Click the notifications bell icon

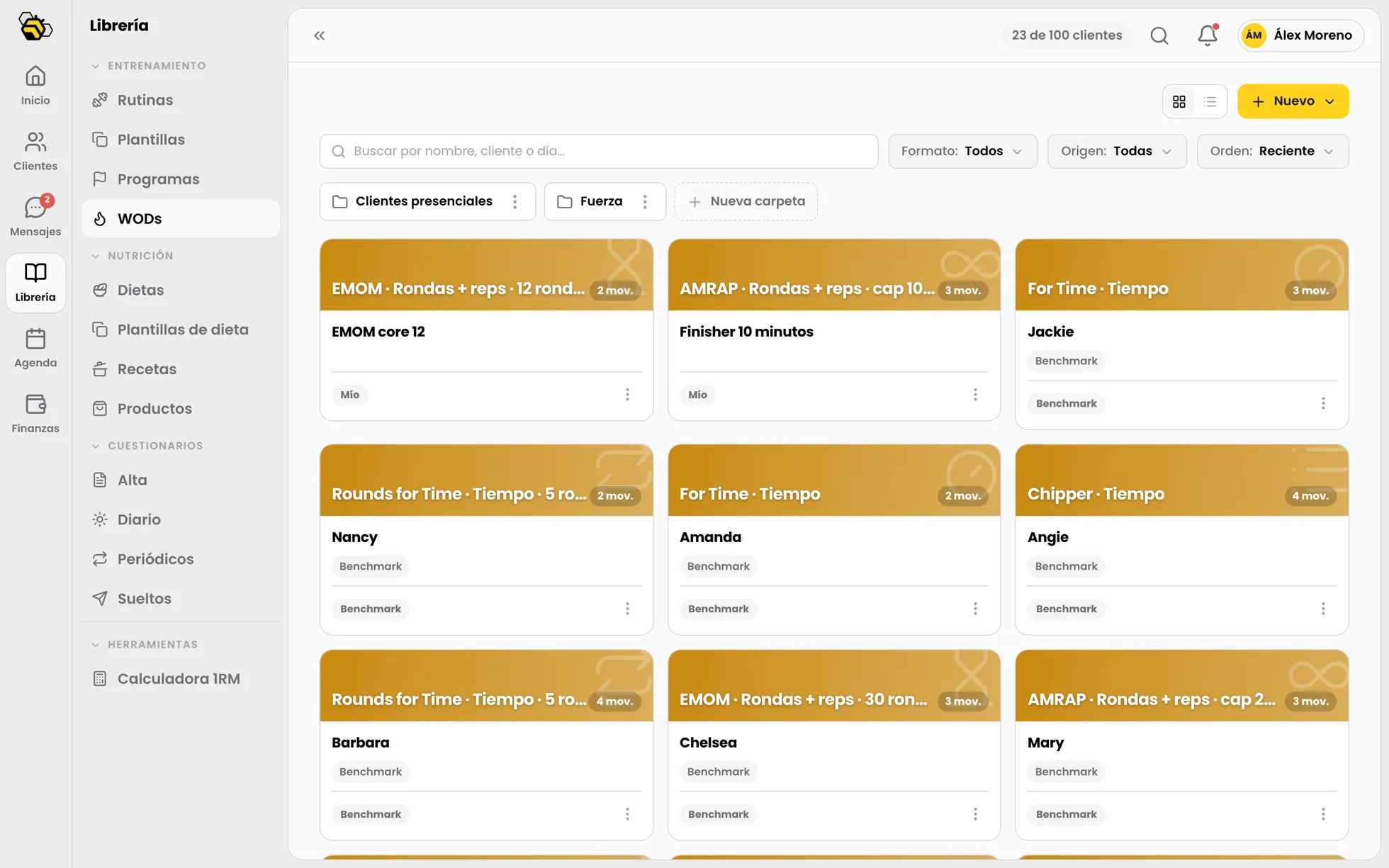pos(1208,35)
